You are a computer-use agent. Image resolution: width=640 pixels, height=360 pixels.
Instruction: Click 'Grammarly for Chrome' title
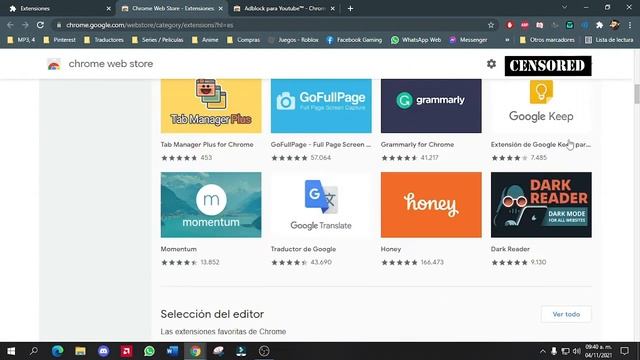417,144
